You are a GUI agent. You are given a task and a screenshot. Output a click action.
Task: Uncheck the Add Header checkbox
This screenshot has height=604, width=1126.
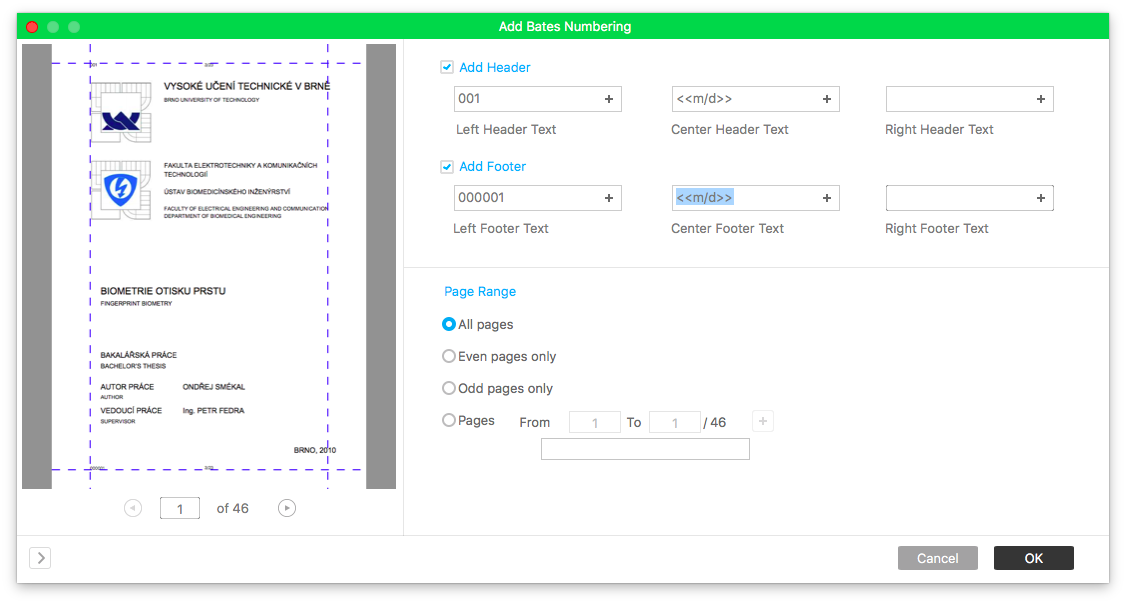point(447,67)
